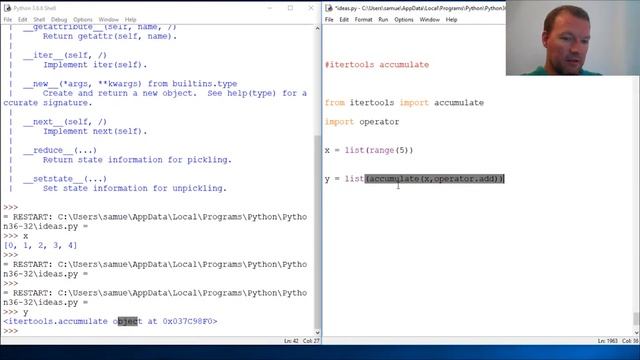Click the '>>> y' shell input line
The height and width of the screenshot is (360, 640).
pyautogui.click(x=16, y=312)
